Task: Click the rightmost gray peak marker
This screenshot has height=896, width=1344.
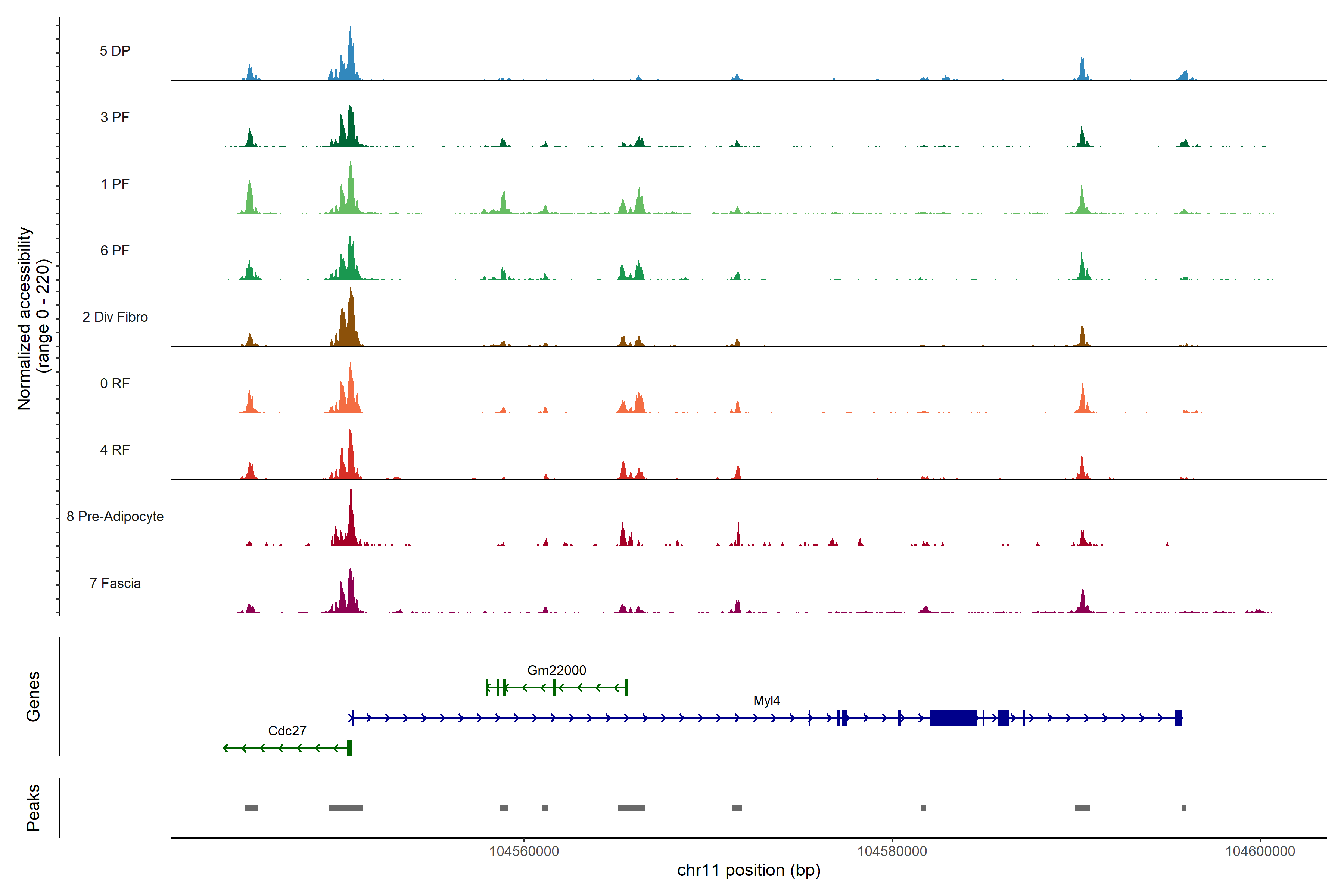Action: tap(1183, 808)
